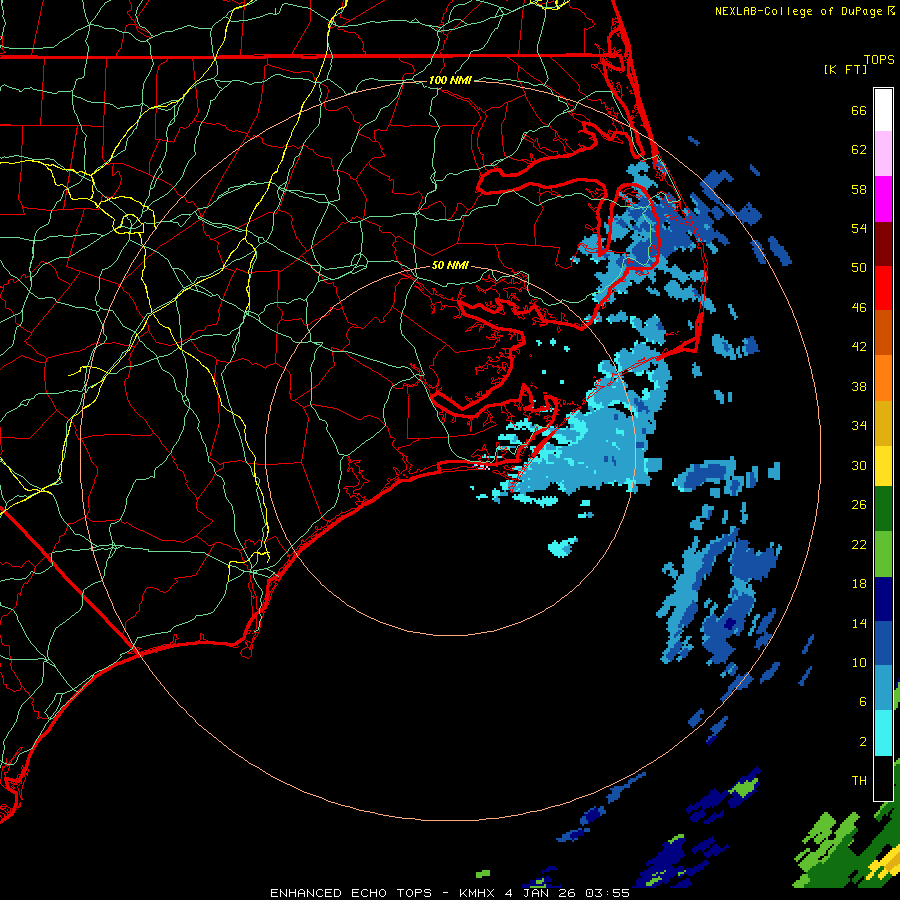Click the black TH threshold legend swatch
Image resolution: width=900 pixels, height=900 pixels.
[883, 778]
